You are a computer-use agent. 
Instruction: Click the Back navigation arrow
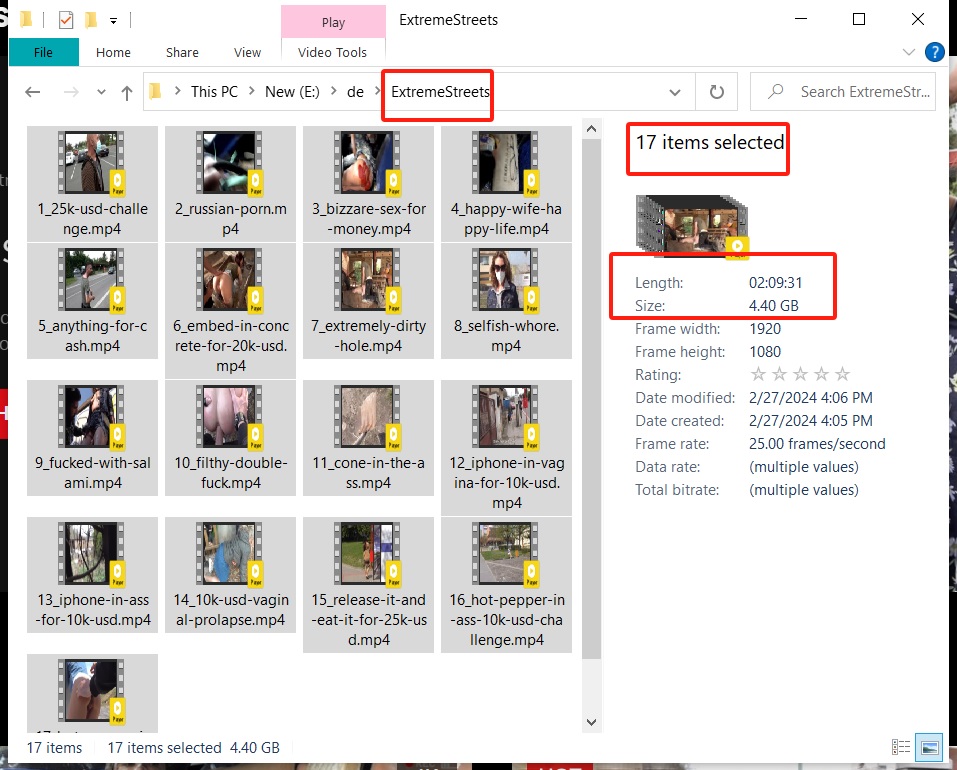33,92
